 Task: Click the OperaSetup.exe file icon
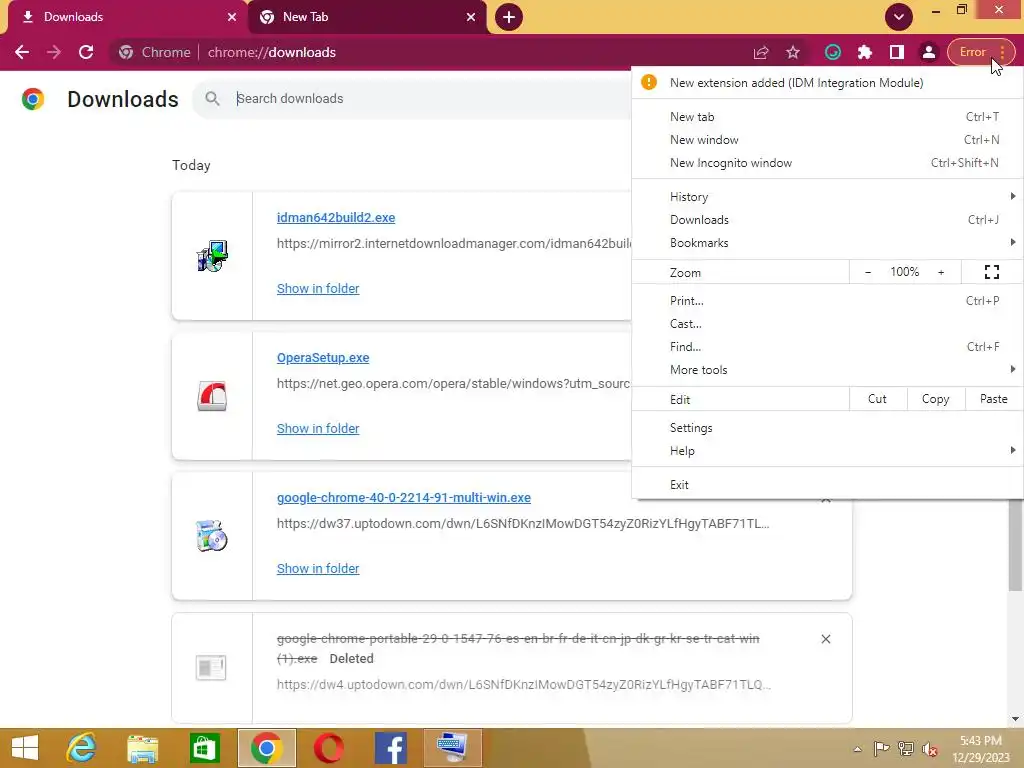(212, 396)
